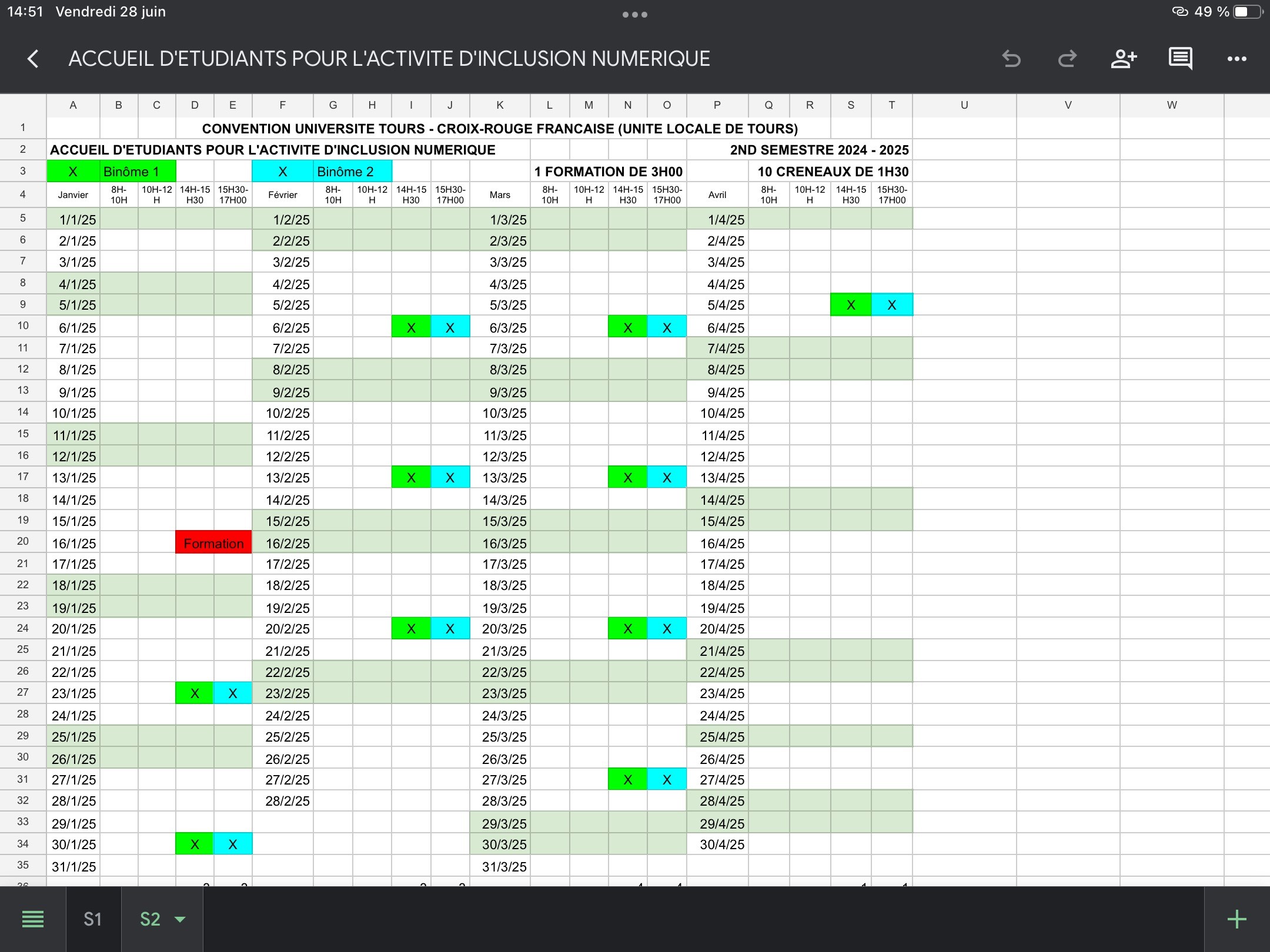Screen dimensions: 1270x952
Task: Select the S2 sheet tab
Action: (x=150, y=919)
